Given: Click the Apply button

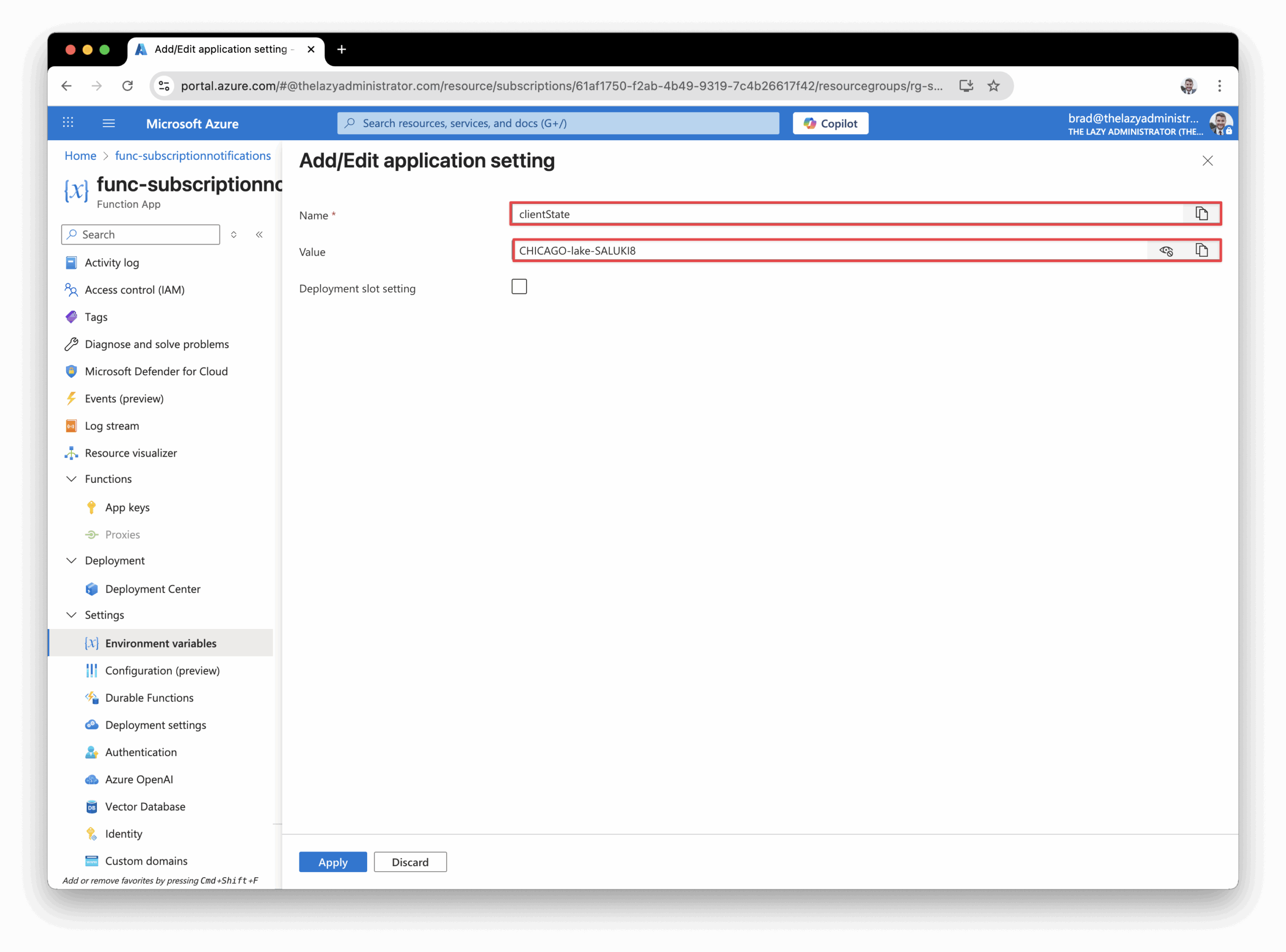Looking at the screenshot, I should [333, 862].
